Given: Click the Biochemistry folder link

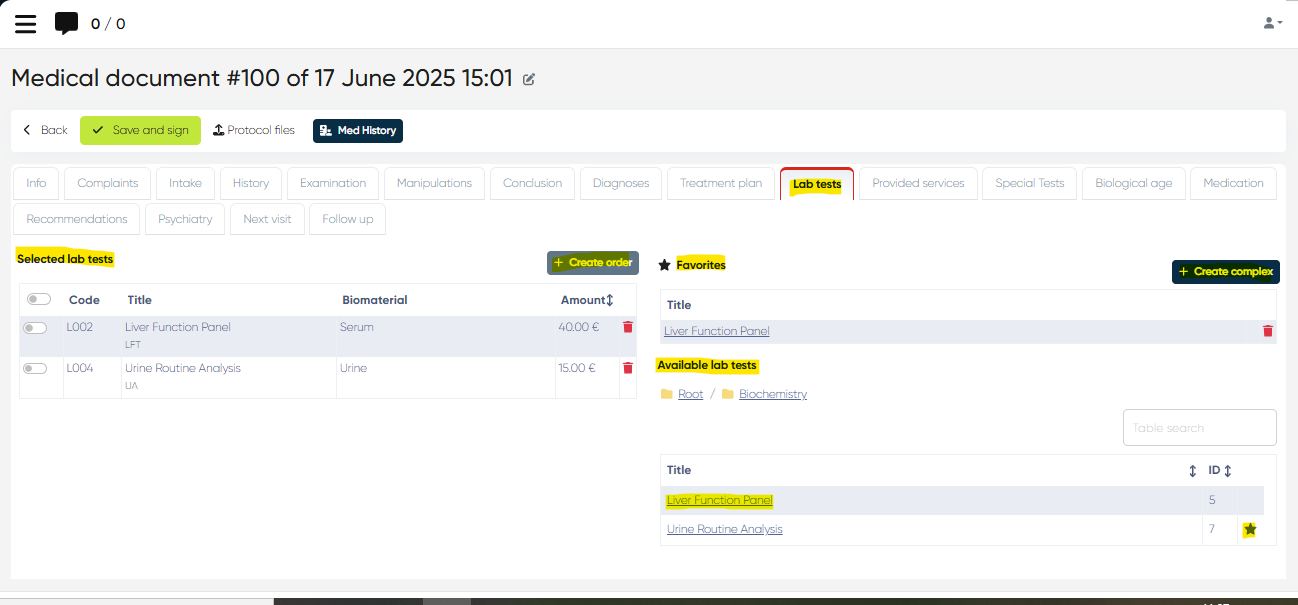Looking at the screenshot, I should [x=772, y=394].
